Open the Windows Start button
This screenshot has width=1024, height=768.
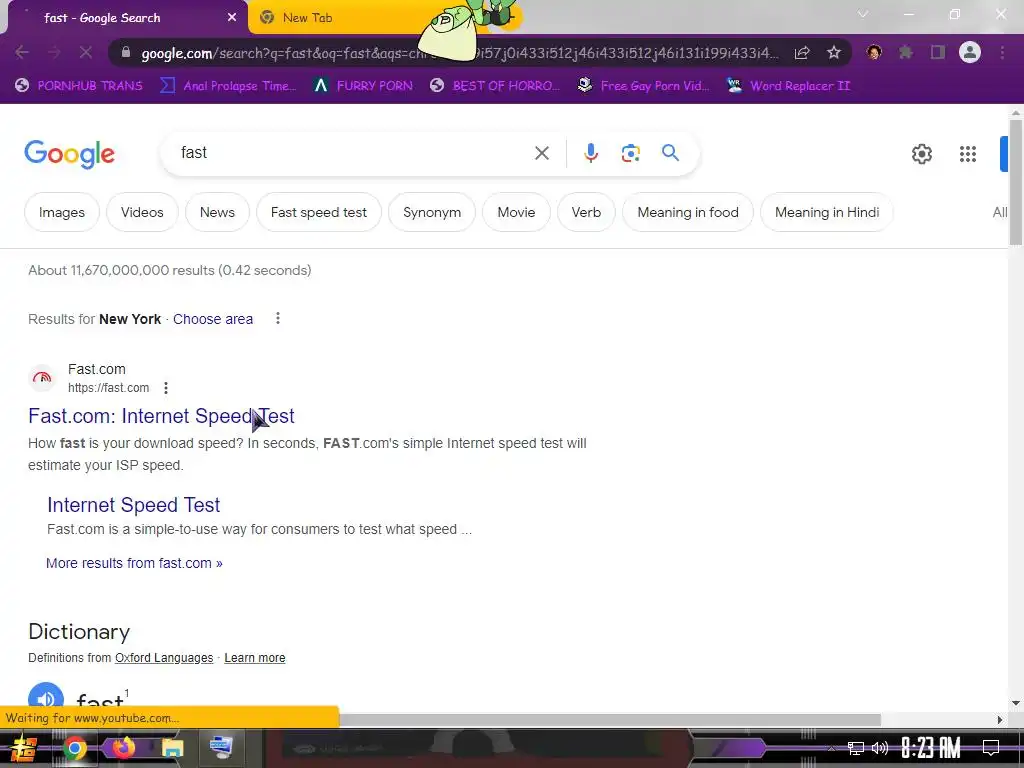(24, 748)
